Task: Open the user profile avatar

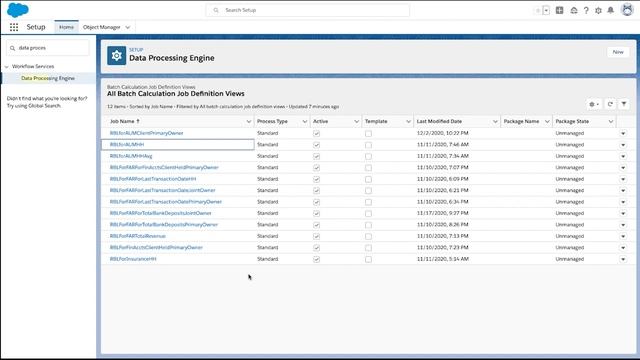Action: tap(627, 9)
